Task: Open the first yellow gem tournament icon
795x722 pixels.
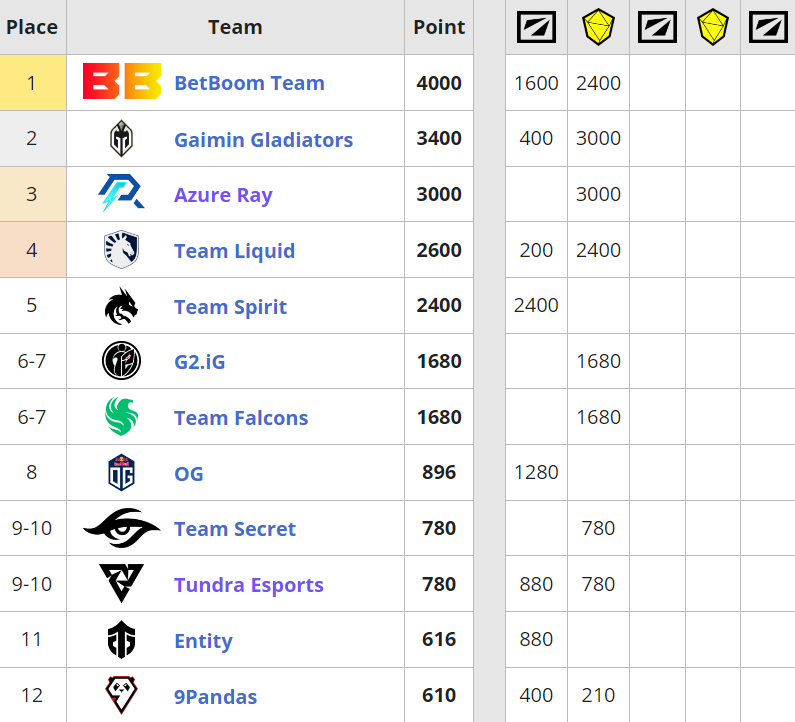Action: (598, 27)
